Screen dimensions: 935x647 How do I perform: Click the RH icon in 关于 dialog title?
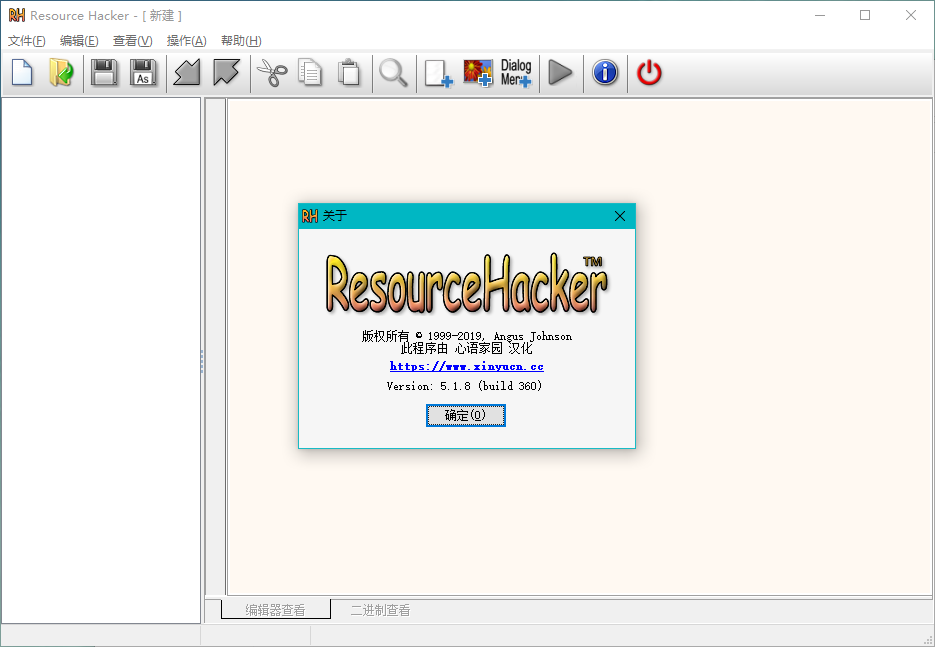tap(310, 216)
